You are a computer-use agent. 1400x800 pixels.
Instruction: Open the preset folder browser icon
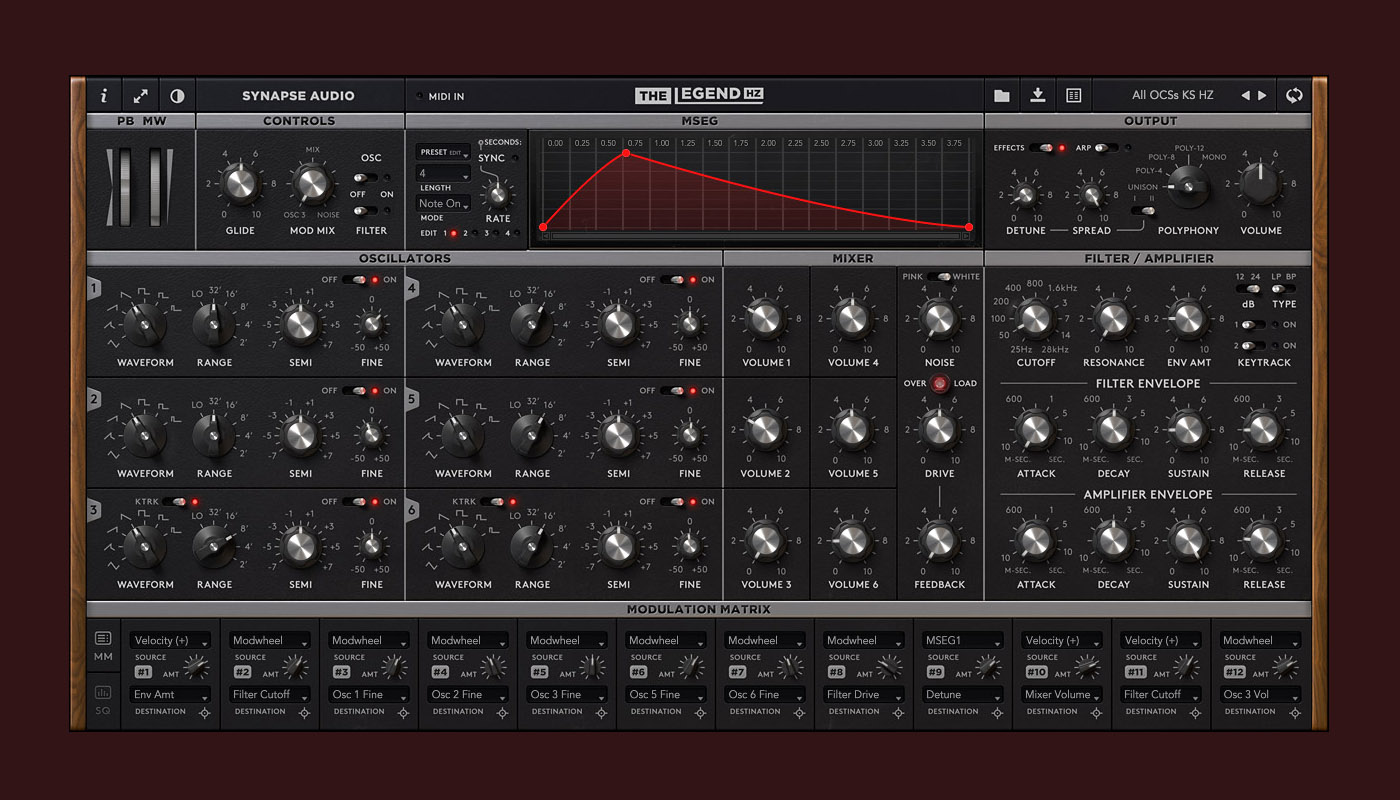pos(1002,96)
